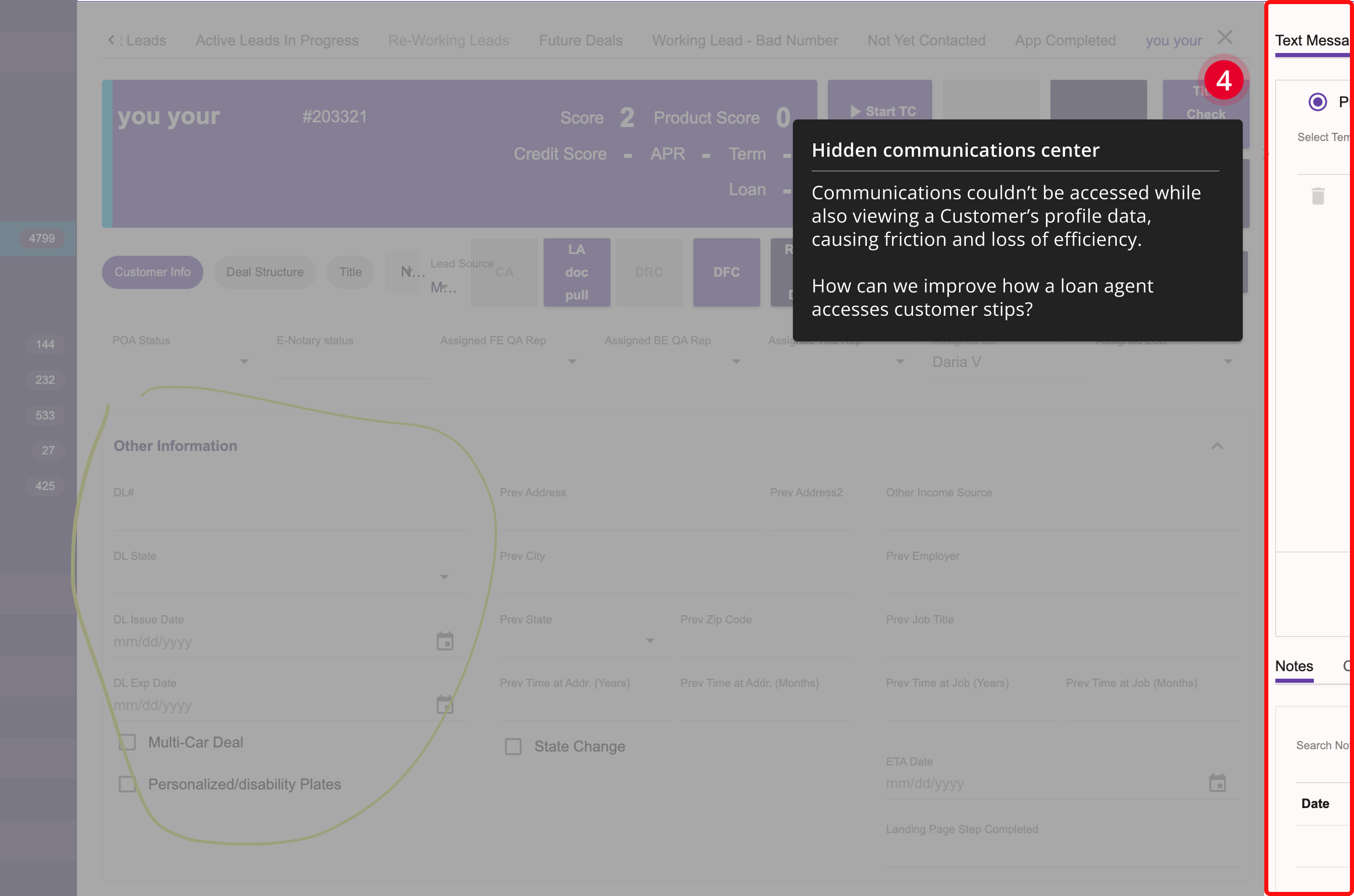
Task: Open Assigned BE QA Rep dropdown
Action: (736, 362)
